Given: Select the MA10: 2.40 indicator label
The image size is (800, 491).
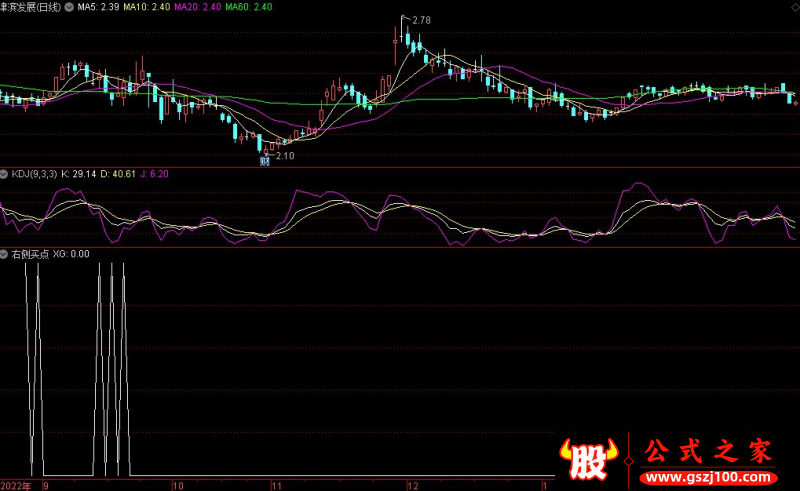Looking at the screenshot, I should click(x=147, y=6).
